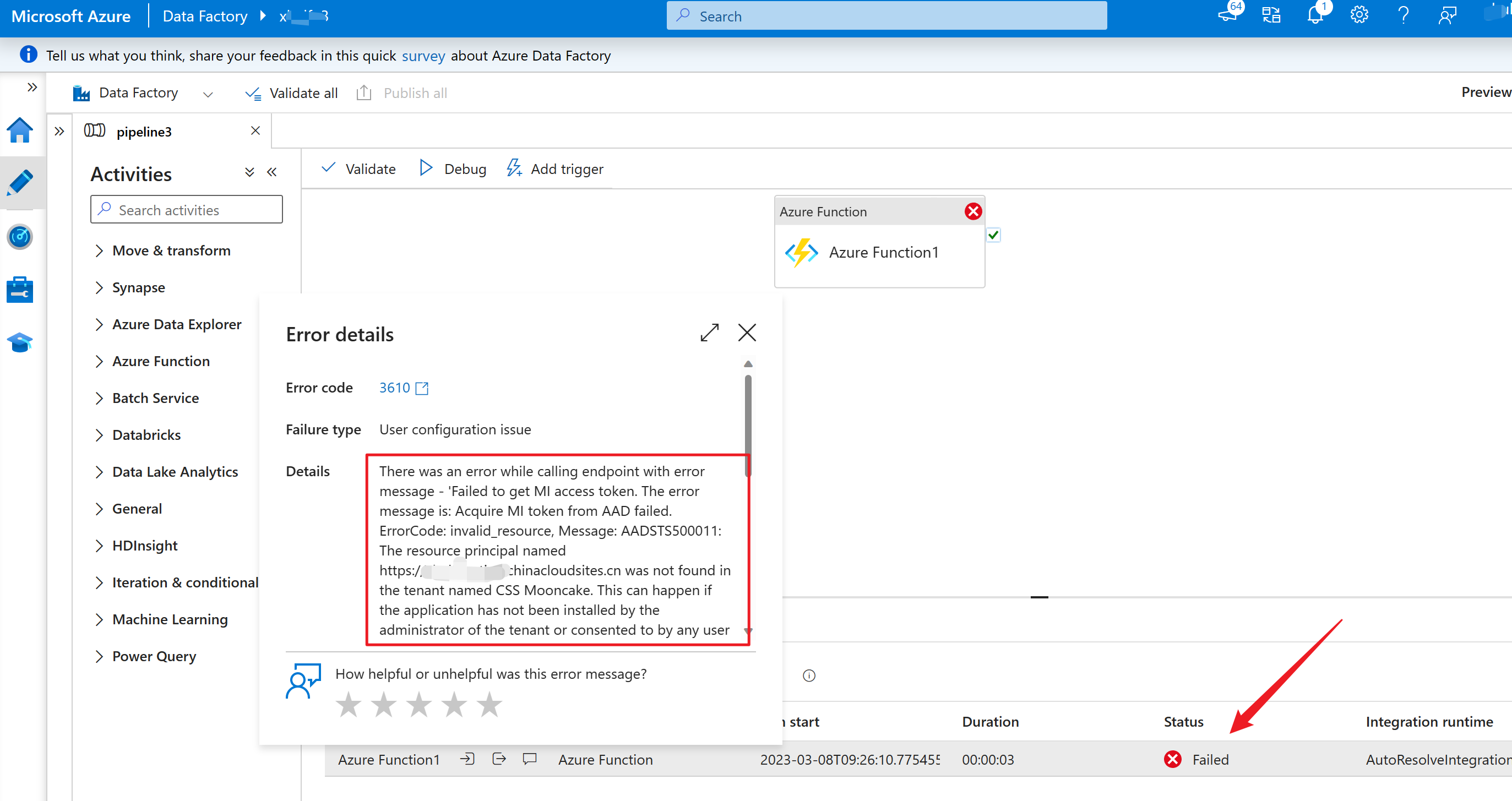Image resolution: width=1512 pixels, height=801 pixels.
Task: View output of Azure Function1 run
Action: pyautogui.click(x=499, y=759)
